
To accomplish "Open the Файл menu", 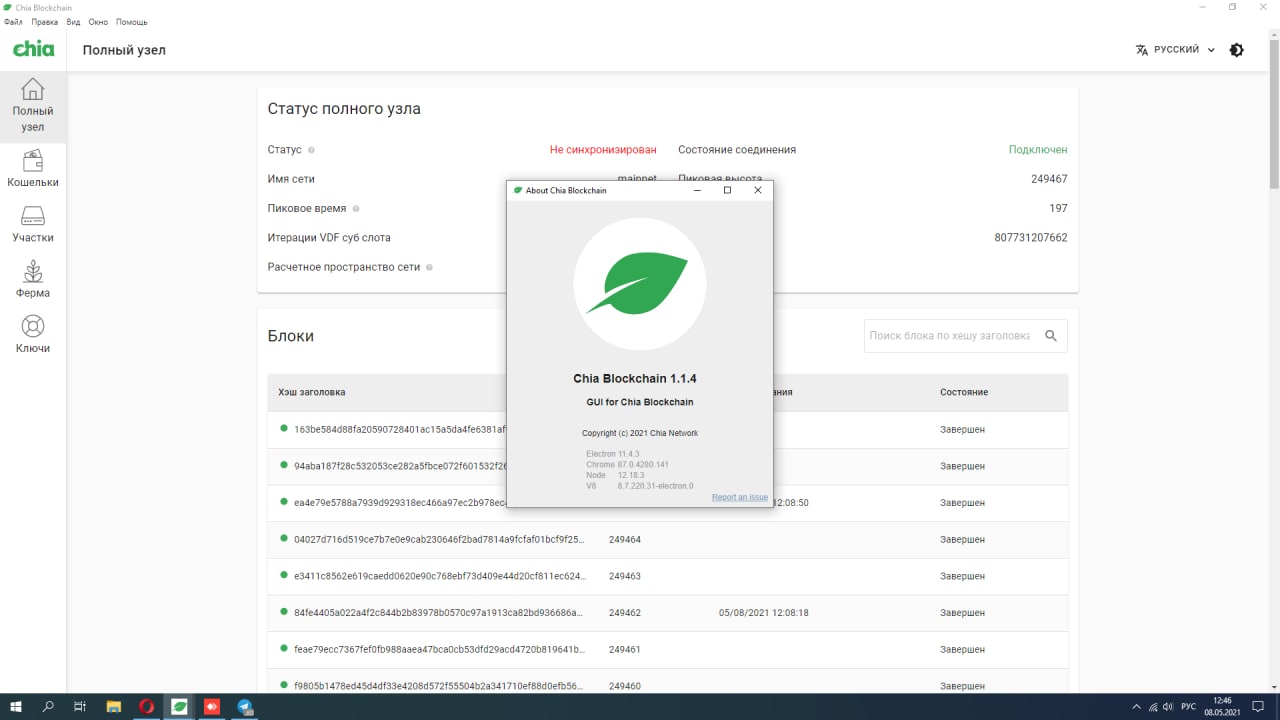I will pos(13,22).
